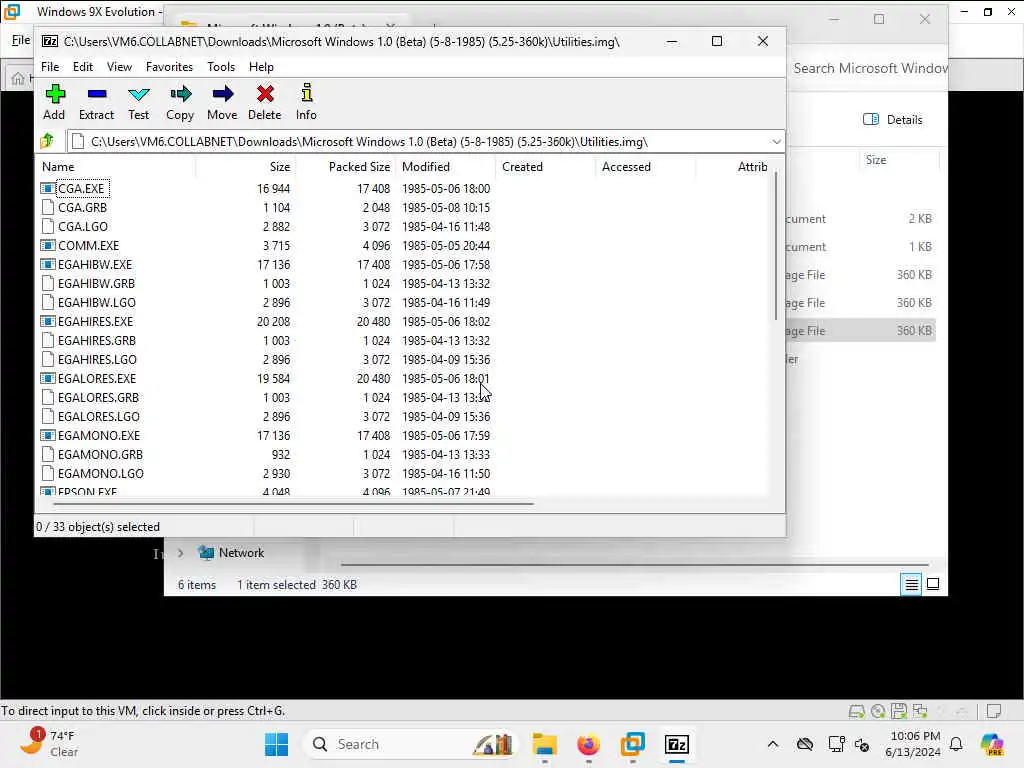Image resolution: width=1024 pixels, height=768 pixels.
Task: Click the Accessed column header
Action: tap(645, 167)
